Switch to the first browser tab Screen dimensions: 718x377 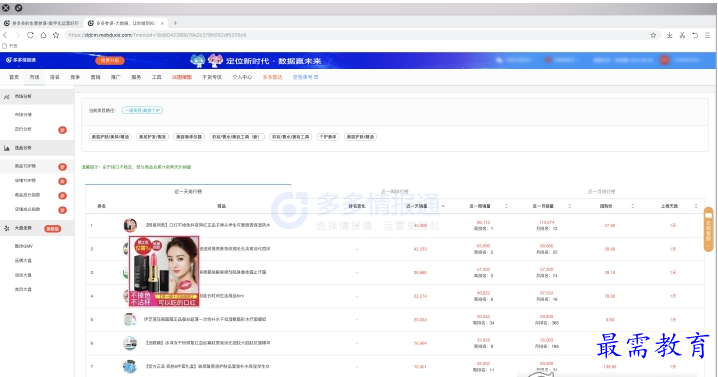tap(42, 23)
